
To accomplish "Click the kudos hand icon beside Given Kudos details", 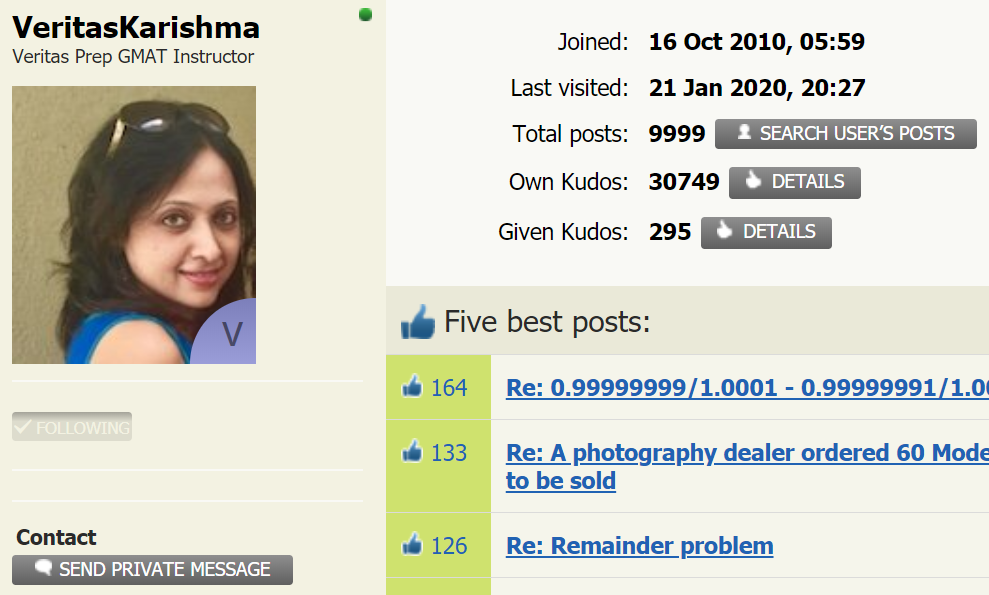I will click(x=724, y=230).
